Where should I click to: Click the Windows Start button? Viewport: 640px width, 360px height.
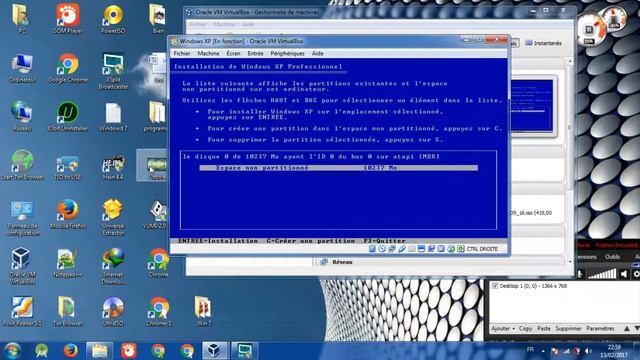pos(12,351)
